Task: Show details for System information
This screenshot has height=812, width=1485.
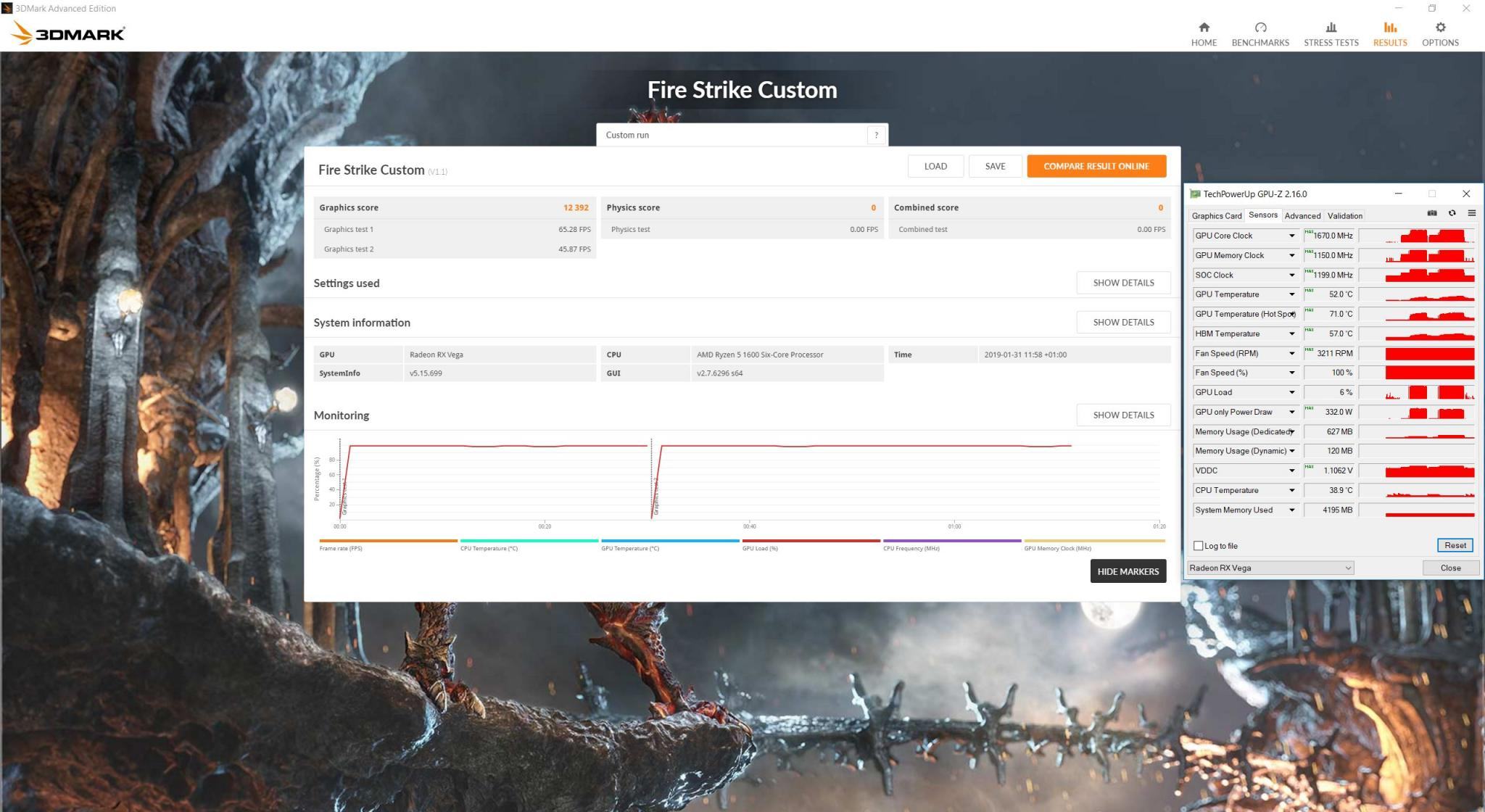Action: pos(1123,322)
